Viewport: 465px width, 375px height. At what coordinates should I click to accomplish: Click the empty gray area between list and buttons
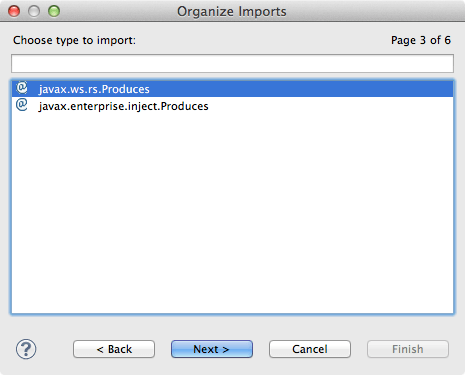pos(232,327)
